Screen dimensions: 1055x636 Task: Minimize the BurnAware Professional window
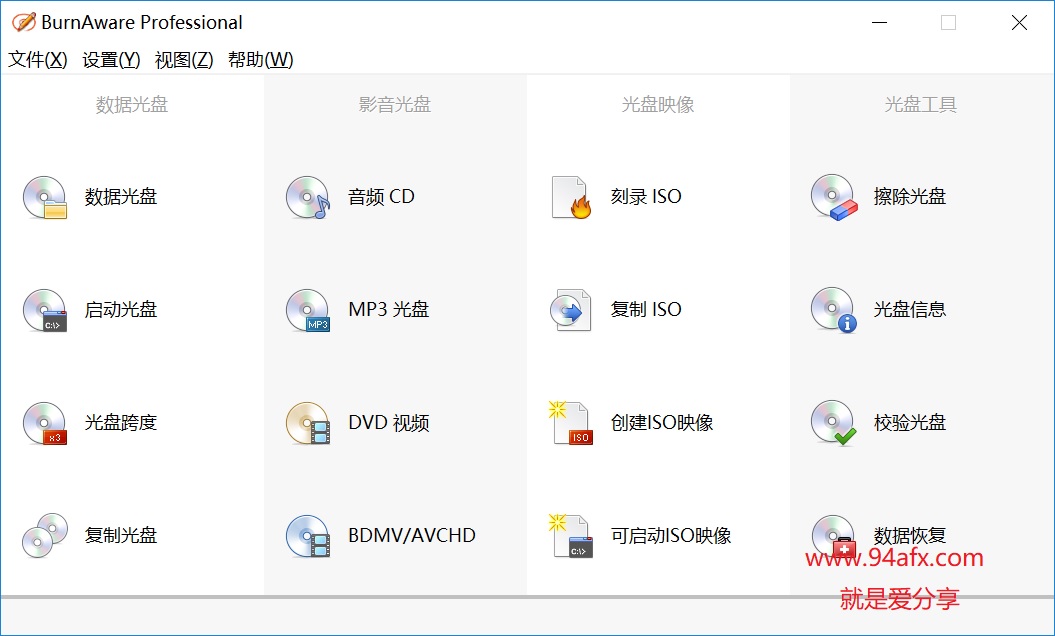coord(879,22)
